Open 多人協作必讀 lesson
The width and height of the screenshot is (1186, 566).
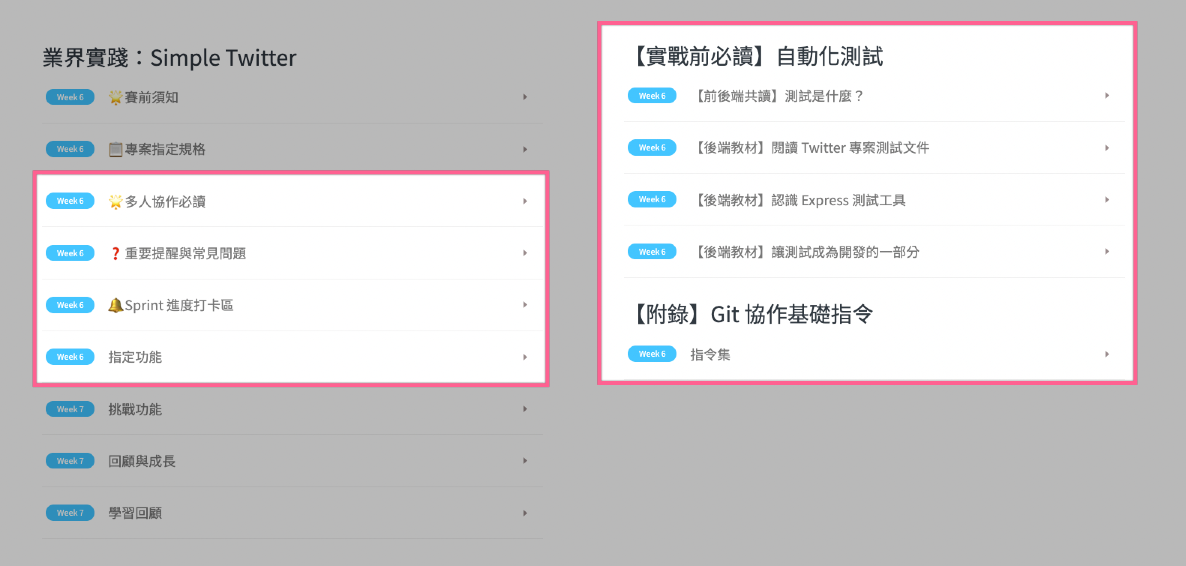(x=165, y=201)
